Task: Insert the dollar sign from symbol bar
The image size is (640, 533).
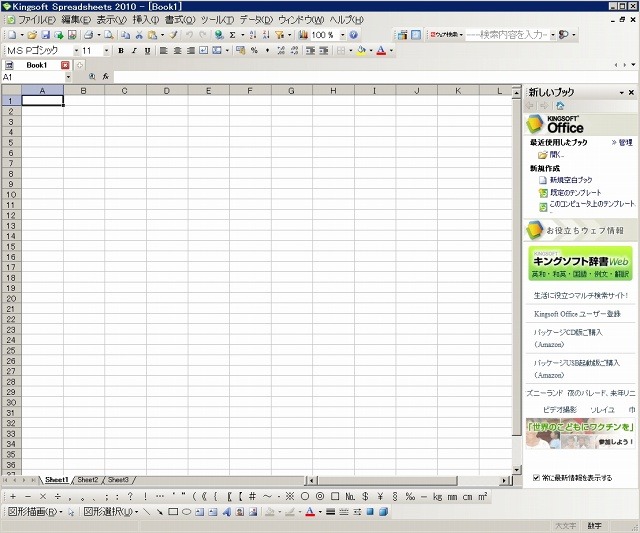Action: pos(365,497)
